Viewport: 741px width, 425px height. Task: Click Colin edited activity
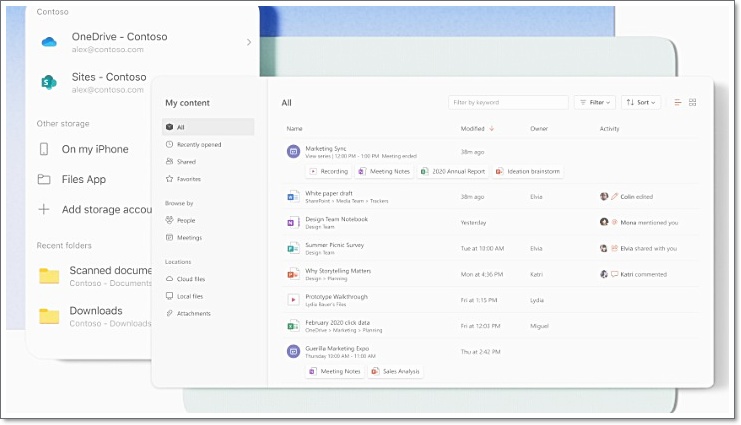[x=626, y=197]
